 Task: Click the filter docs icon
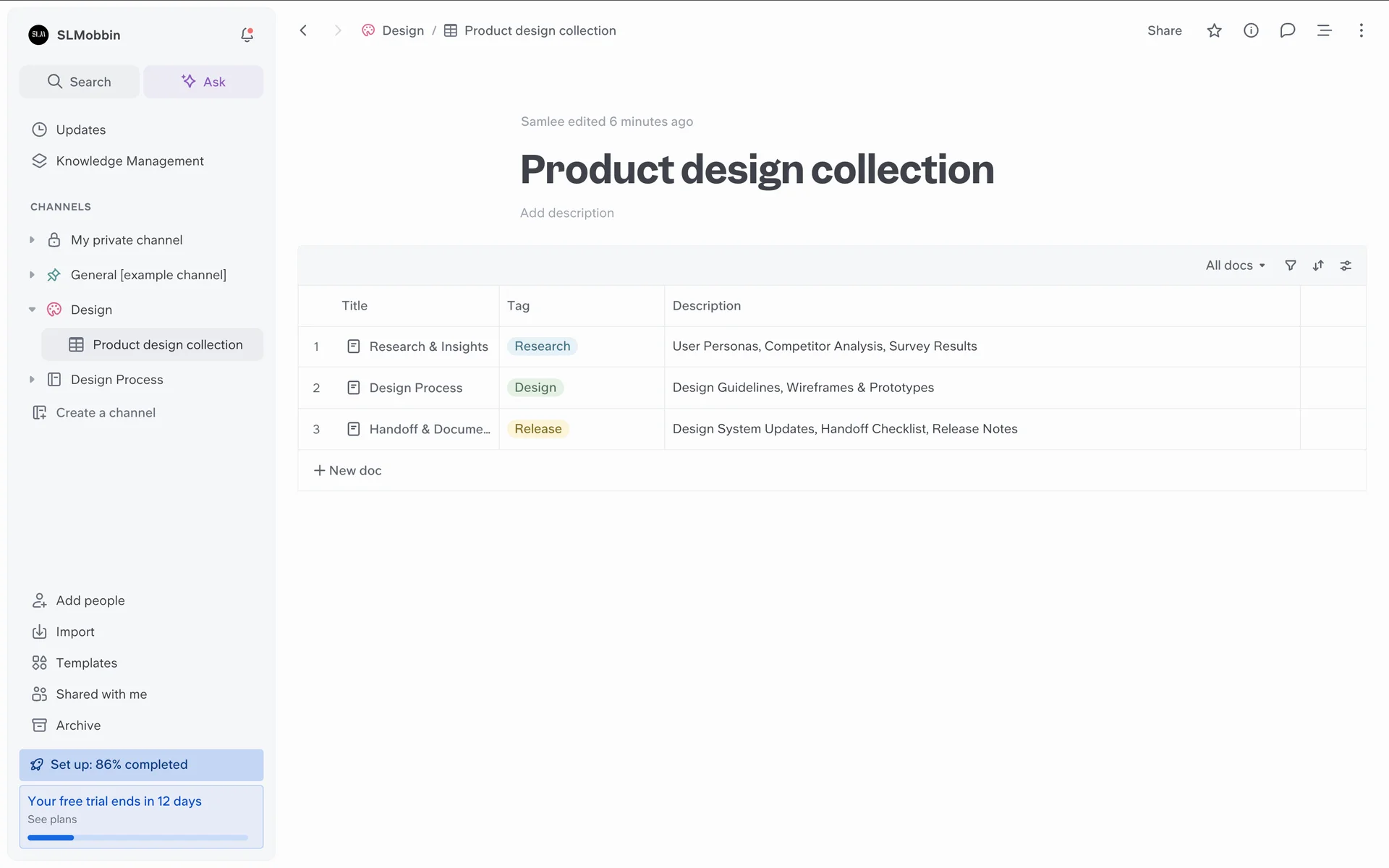click(x=1290, y=265)
